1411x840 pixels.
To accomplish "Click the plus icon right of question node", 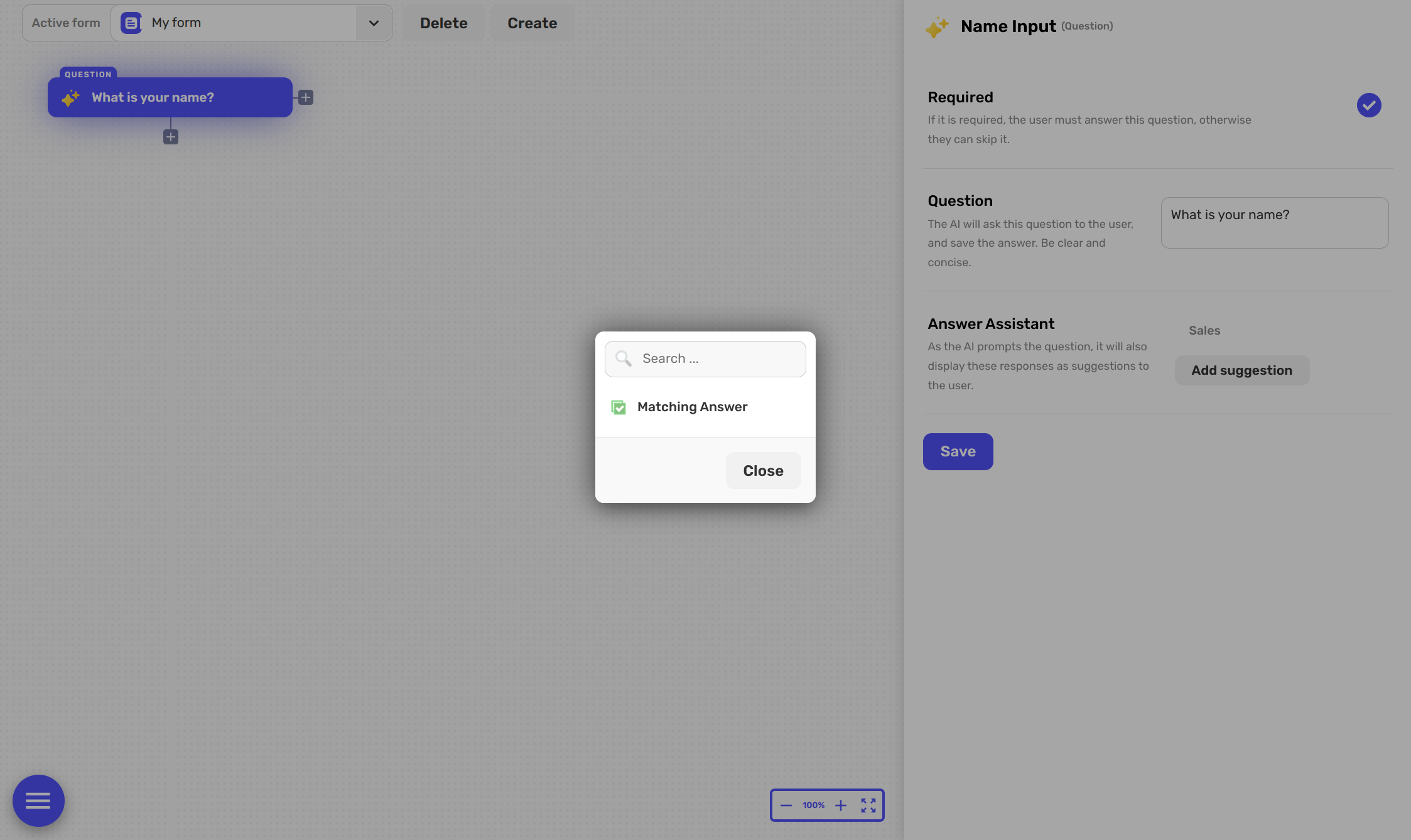I will coord(306,97).
